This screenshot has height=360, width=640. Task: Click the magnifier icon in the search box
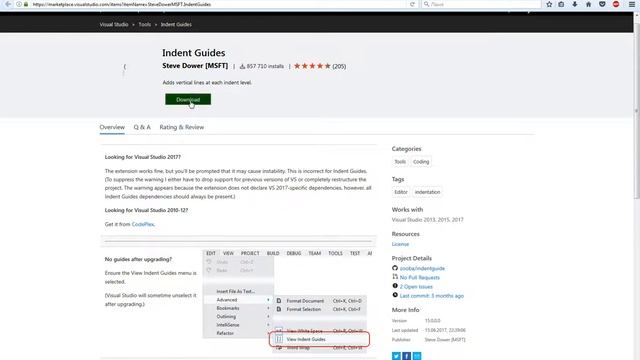point(426,4)
